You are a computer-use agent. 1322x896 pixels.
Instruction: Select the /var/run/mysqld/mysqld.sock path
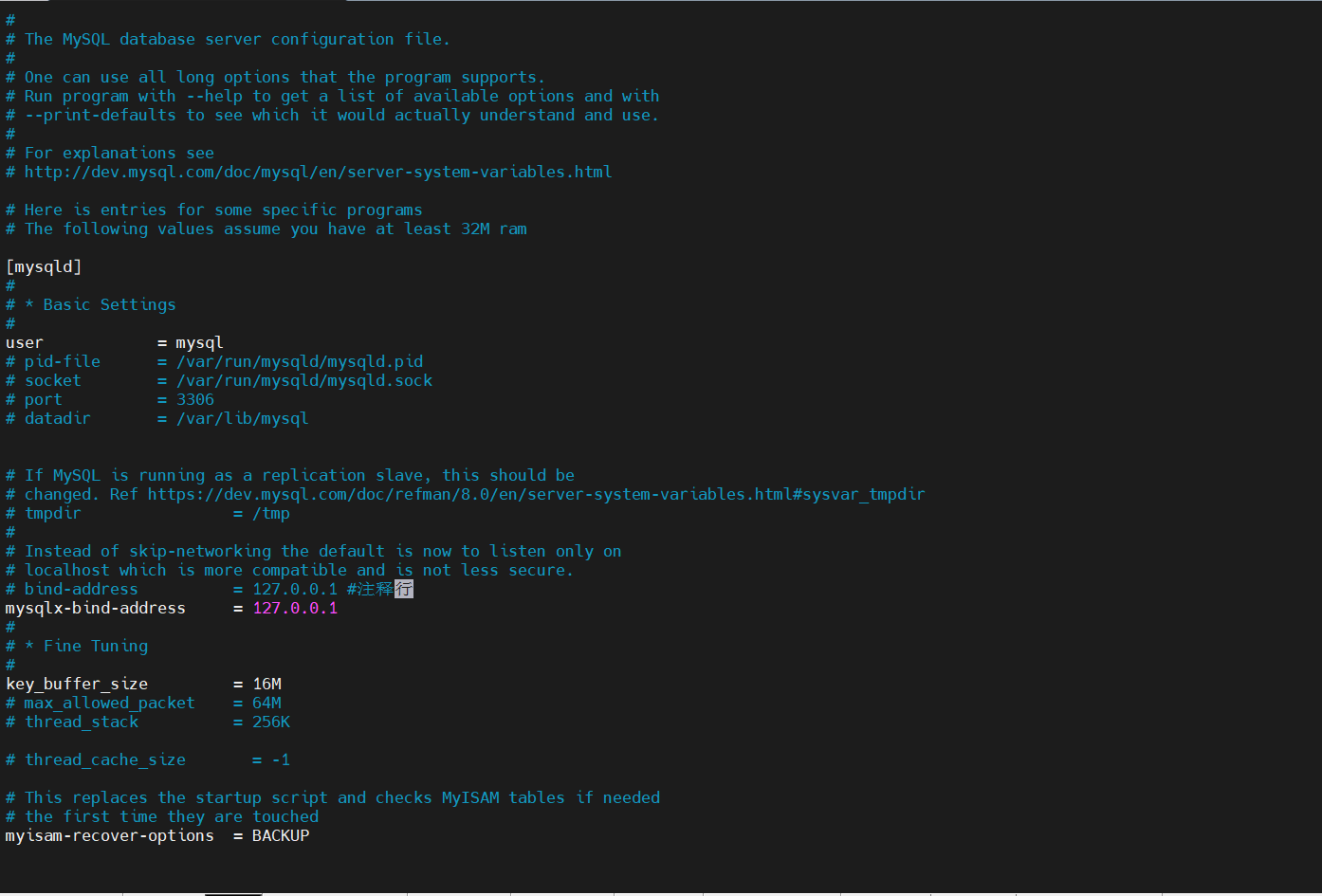tap(304, 380)
